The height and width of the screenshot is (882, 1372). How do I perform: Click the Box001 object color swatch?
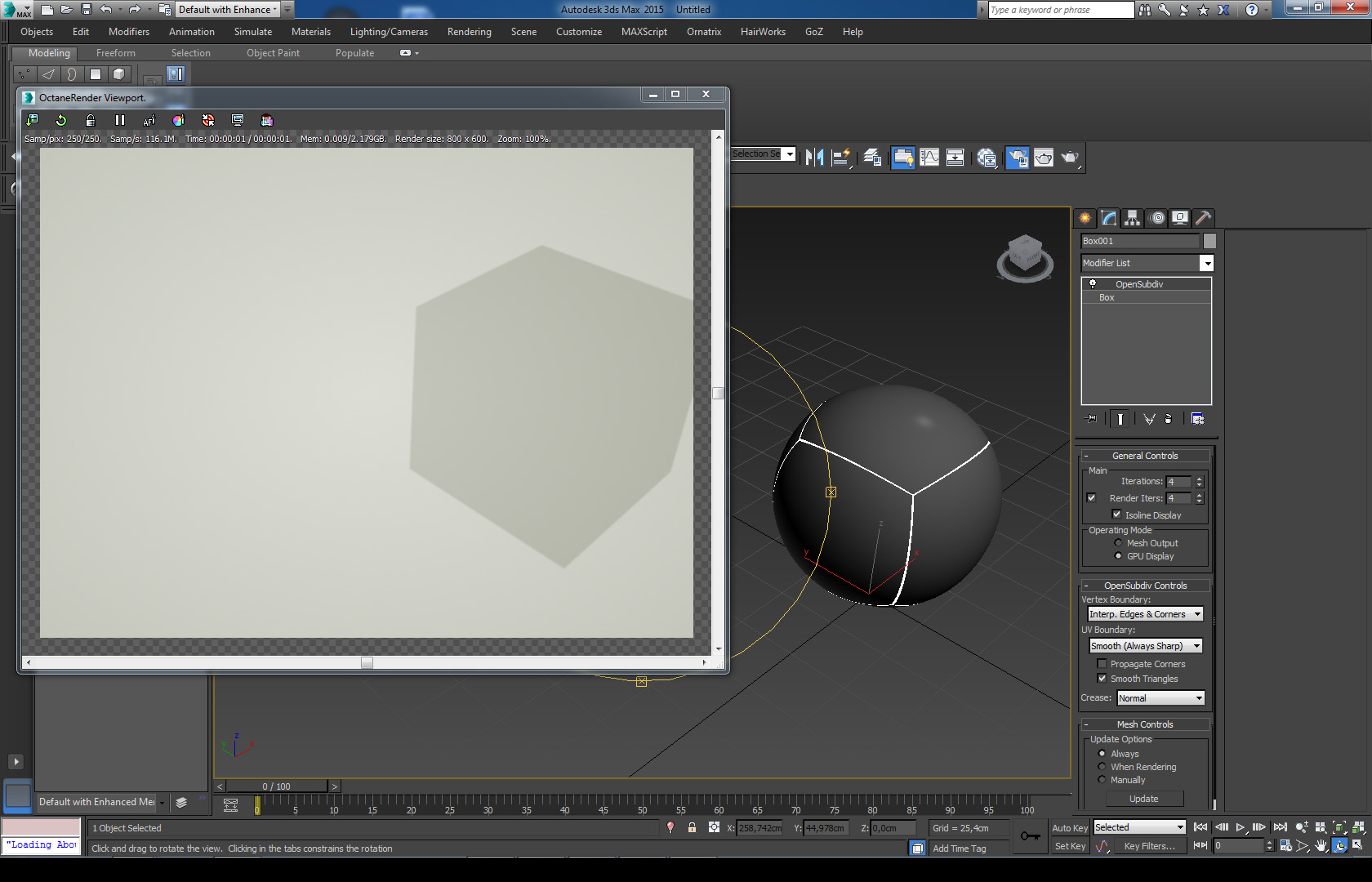click(1209, 241)
